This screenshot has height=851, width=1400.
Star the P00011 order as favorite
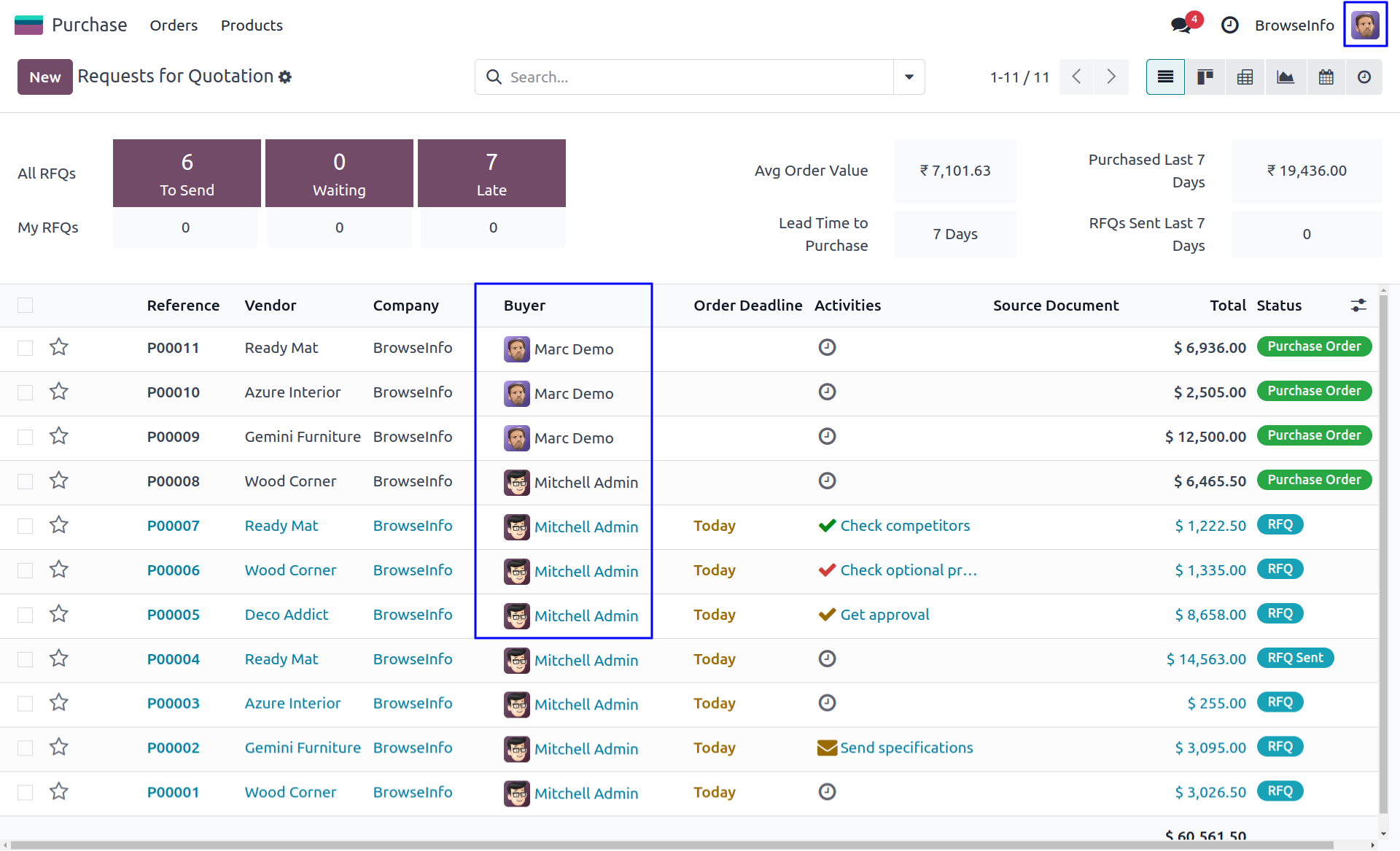(x=59, y=347)
